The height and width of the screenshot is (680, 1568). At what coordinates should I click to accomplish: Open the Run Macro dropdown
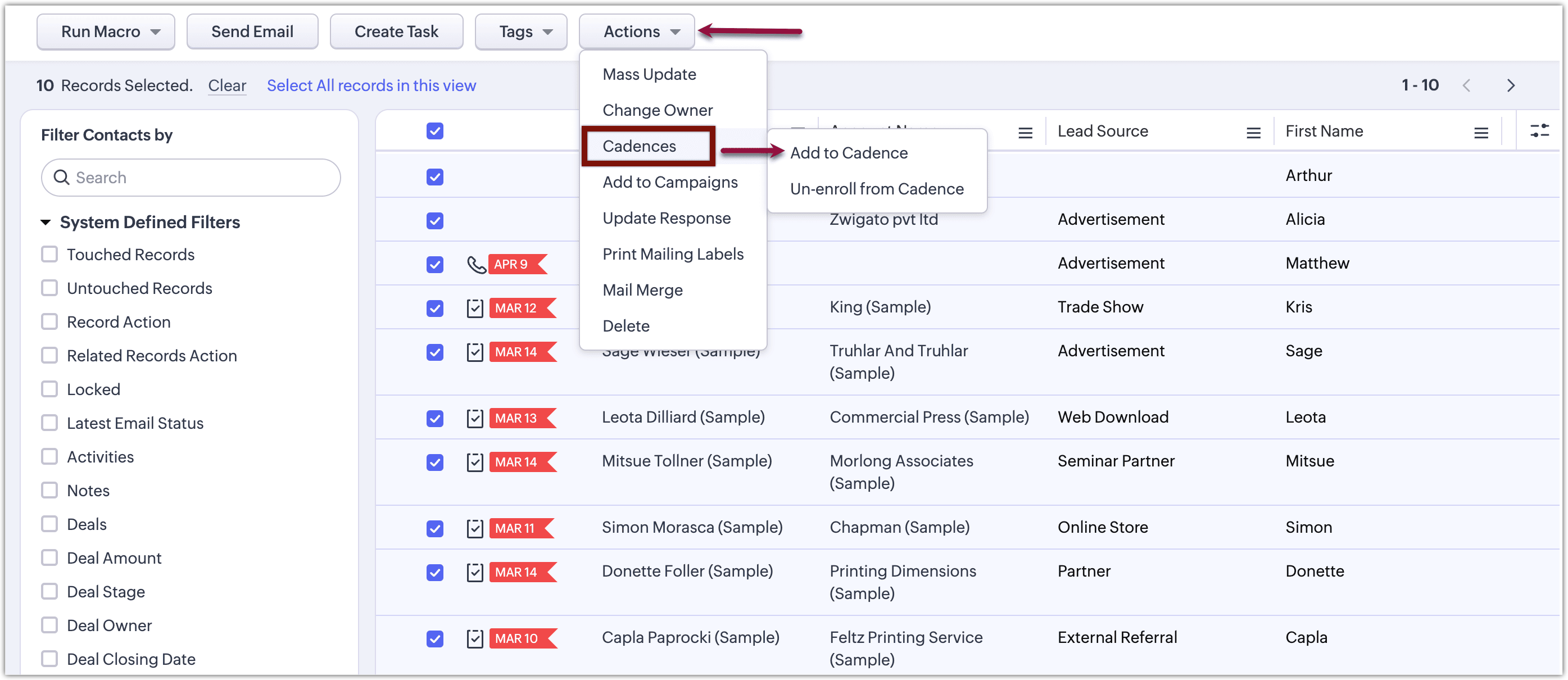pyautogui.click(x=106, y=31)
